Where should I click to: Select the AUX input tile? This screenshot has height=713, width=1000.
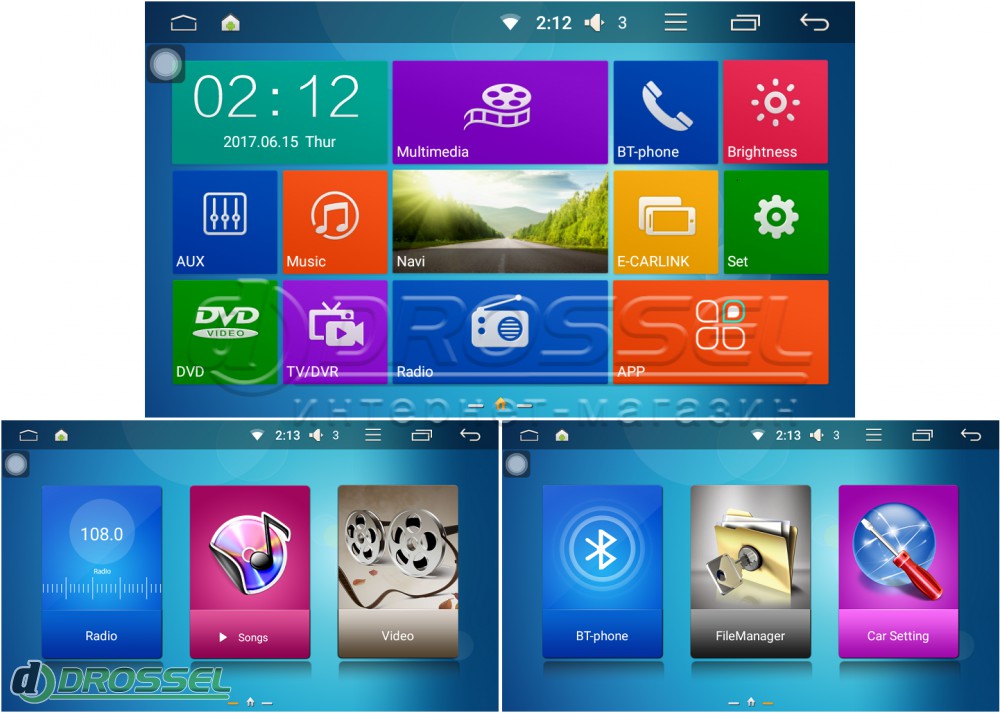click(224, 222)
